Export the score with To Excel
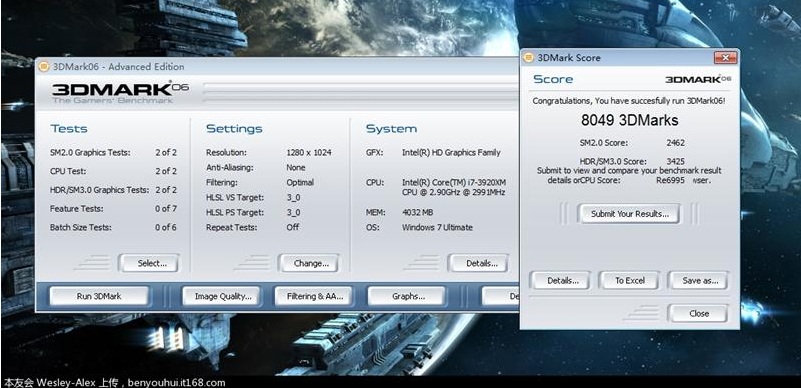The height and width of the screenshot is (389, 801). 629,281
